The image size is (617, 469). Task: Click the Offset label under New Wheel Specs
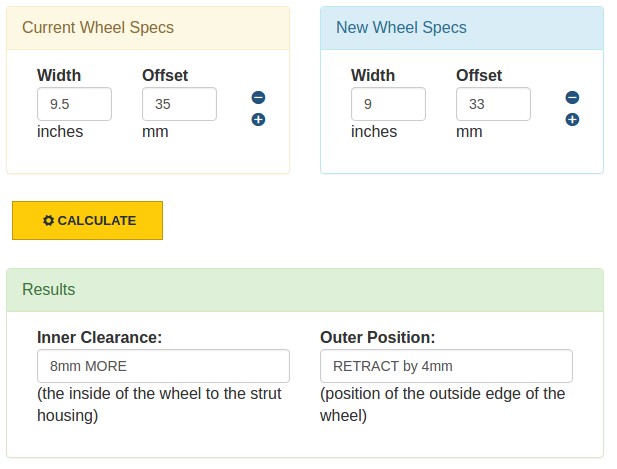click(479, 75)
